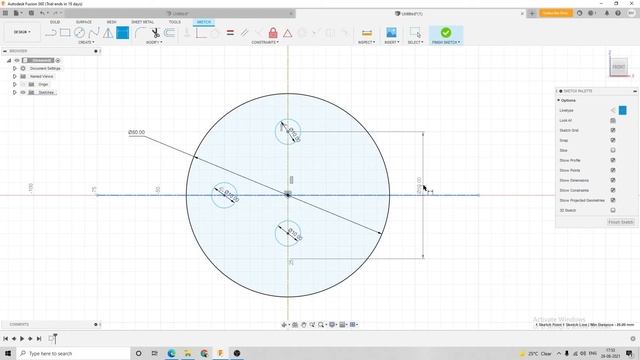Screen dimensions: 640x360
Task: Open the INSPECT dropdown menu
Action: tap(366, 42)
